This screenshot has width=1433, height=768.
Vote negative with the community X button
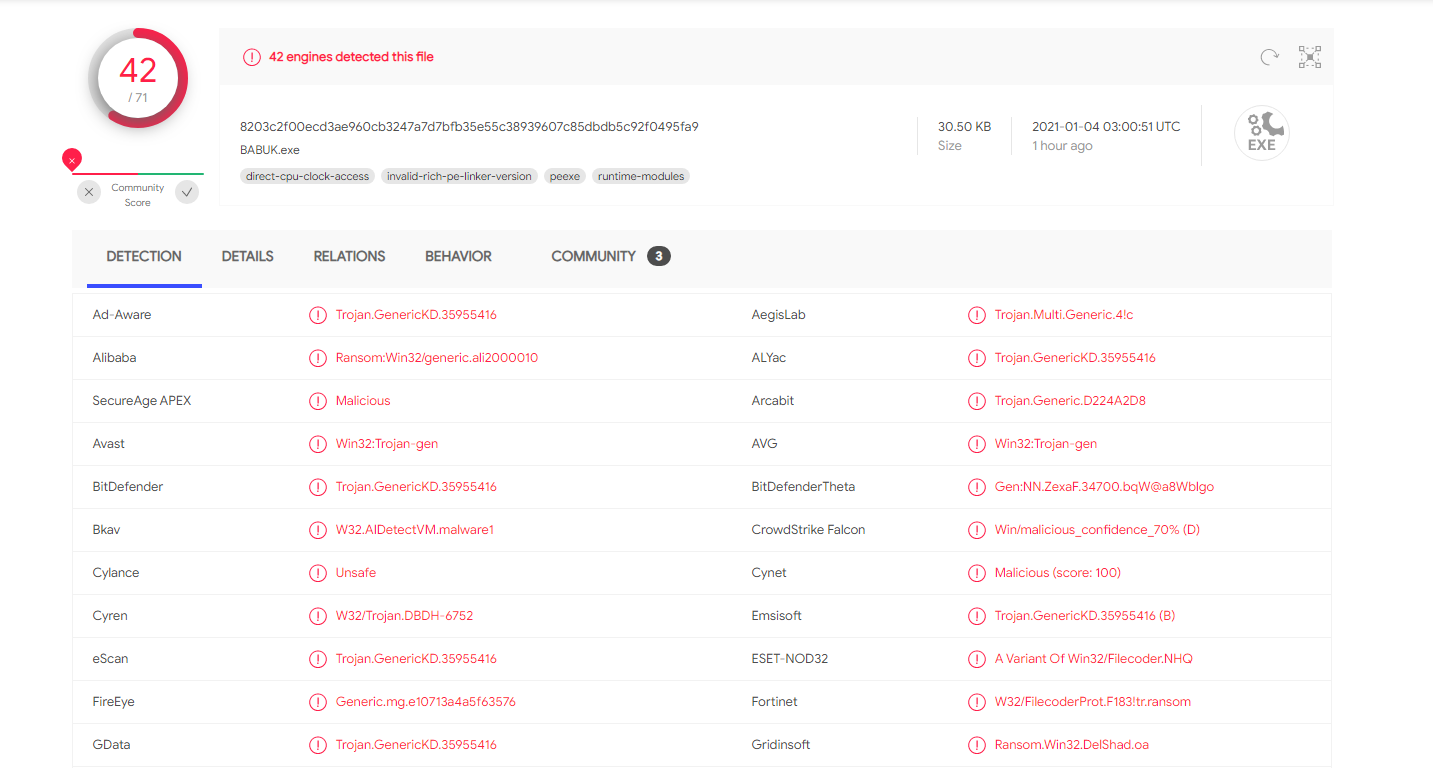coord(89,192)
